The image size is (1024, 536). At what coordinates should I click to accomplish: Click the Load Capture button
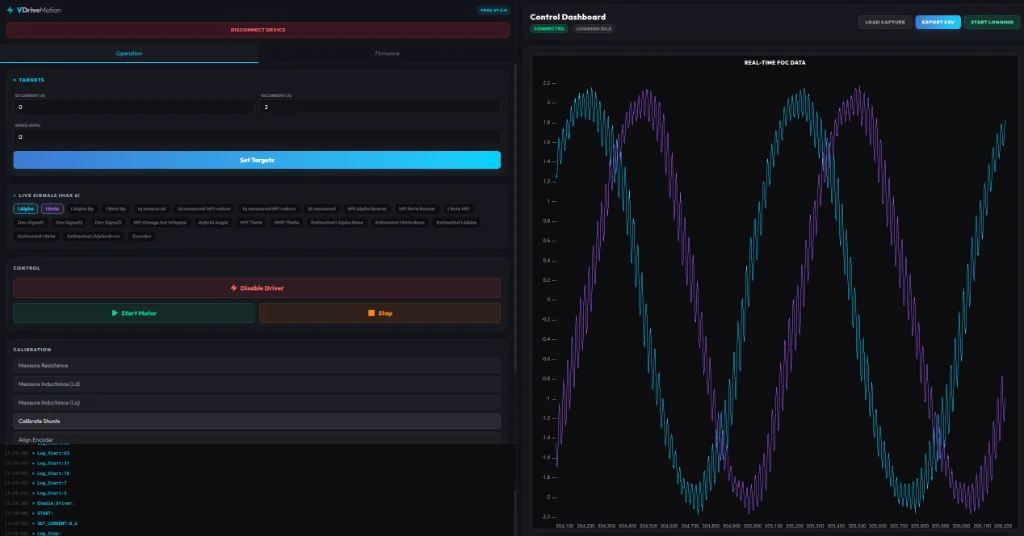coord(885,22)
